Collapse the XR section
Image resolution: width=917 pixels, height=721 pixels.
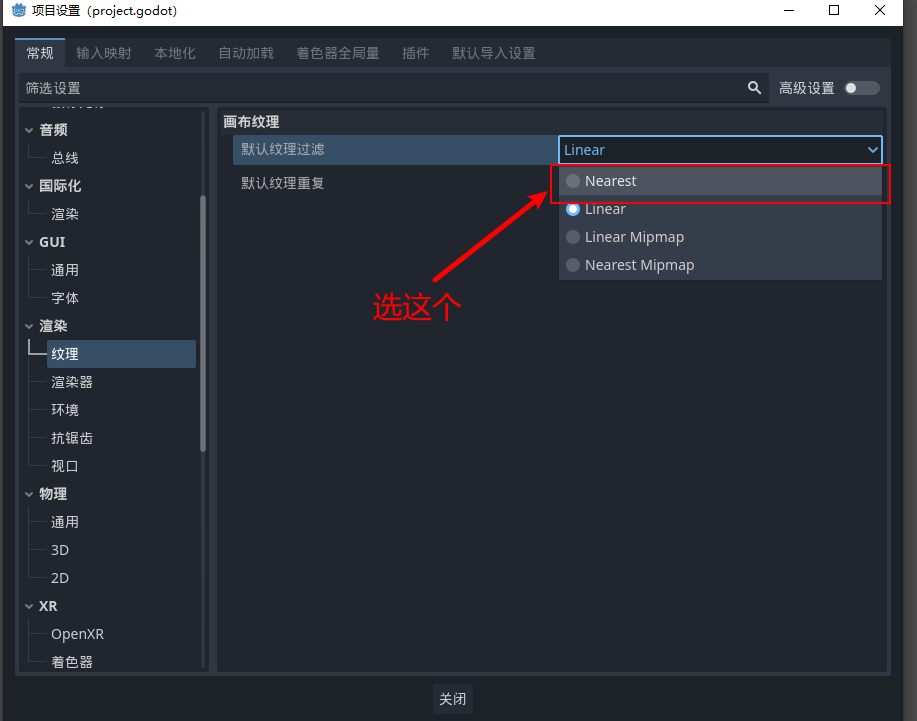tap(29, 606)
